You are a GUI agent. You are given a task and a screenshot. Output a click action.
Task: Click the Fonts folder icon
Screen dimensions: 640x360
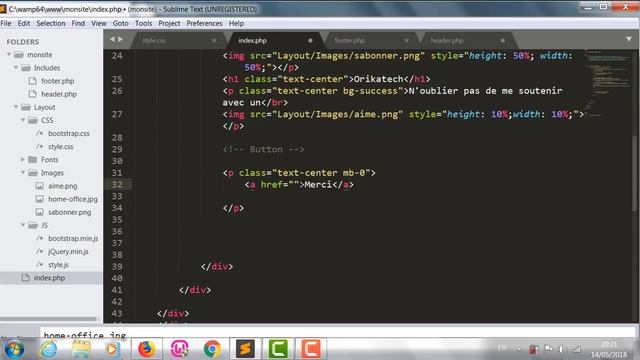click(x=33, y=160)
